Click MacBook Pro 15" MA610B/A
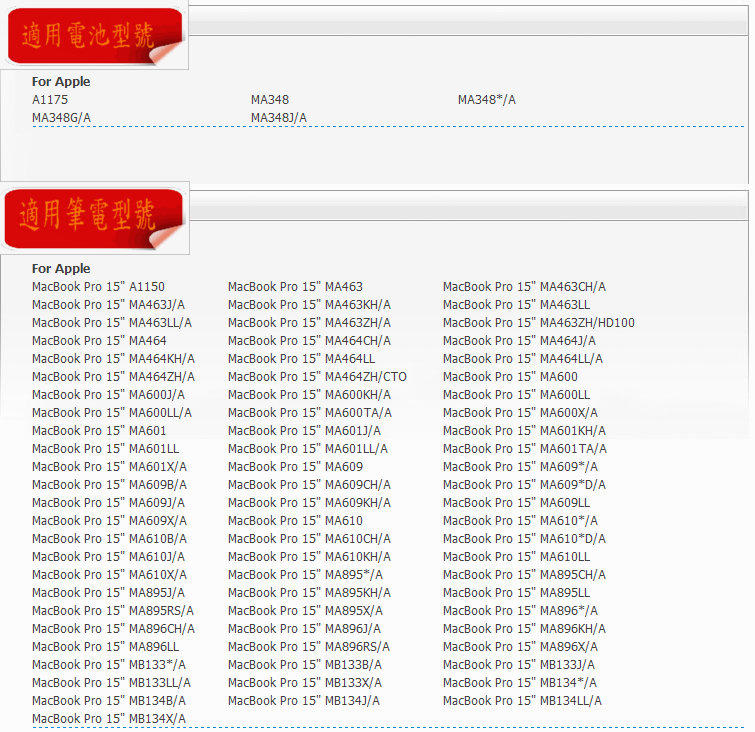Viewport: 755px width, 732px height. [x=109, y=538]
